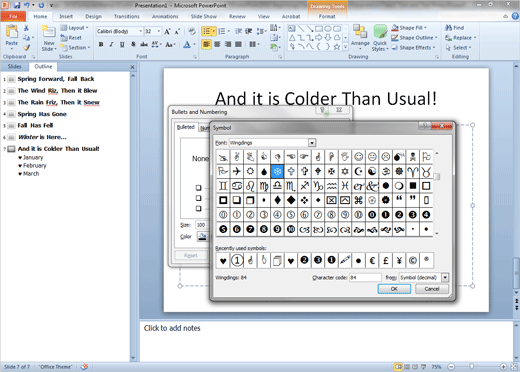Pick the copyright sign from recent symbols

pyautogui.click(x=413, y=260)
